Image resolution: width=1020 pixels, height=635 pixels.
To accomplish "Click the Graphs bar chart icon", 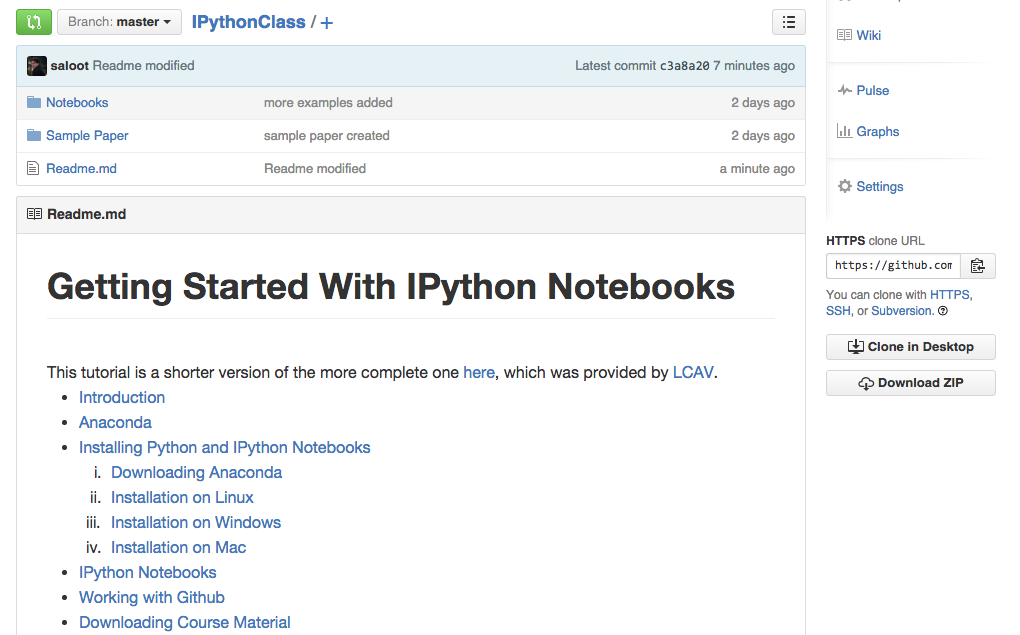I will (x=845, y=131).
